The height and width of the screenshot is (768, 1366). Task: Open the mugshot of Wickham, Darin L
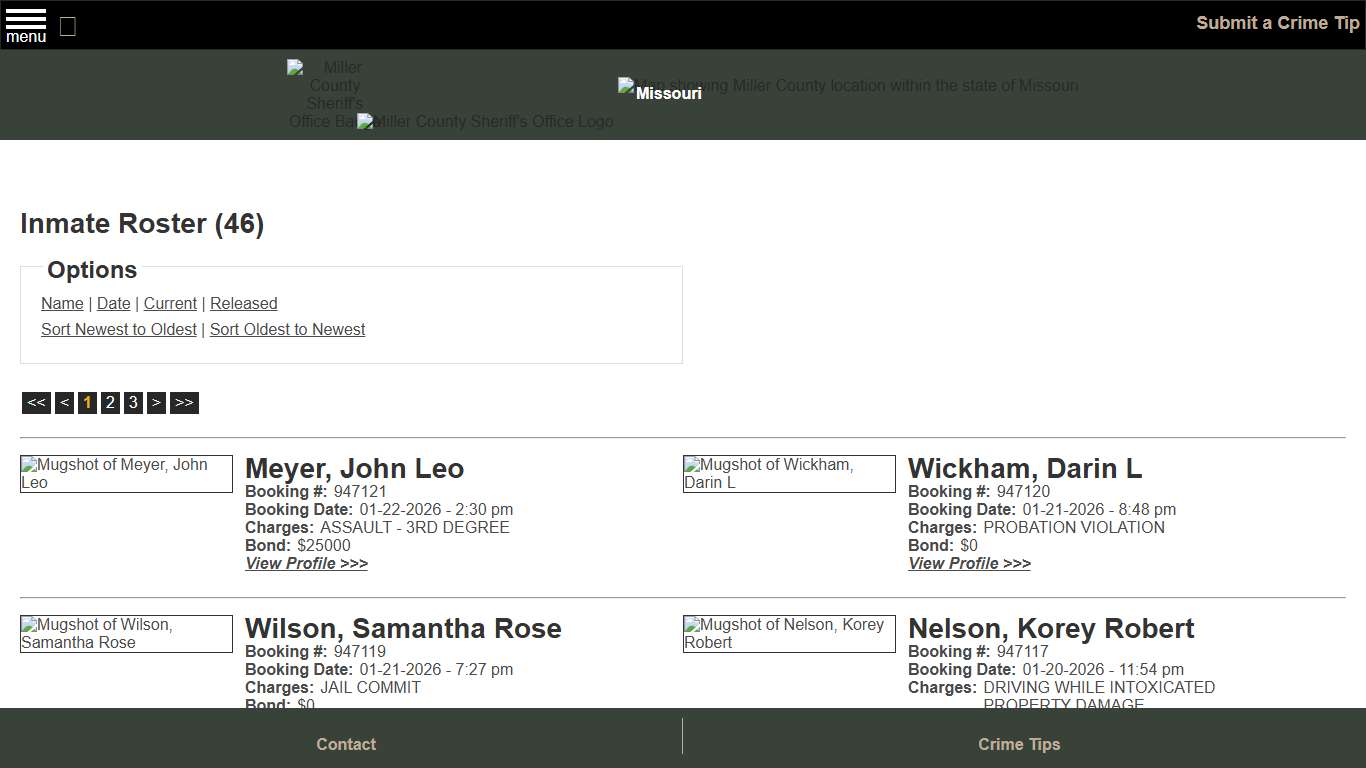pos(788,473)
